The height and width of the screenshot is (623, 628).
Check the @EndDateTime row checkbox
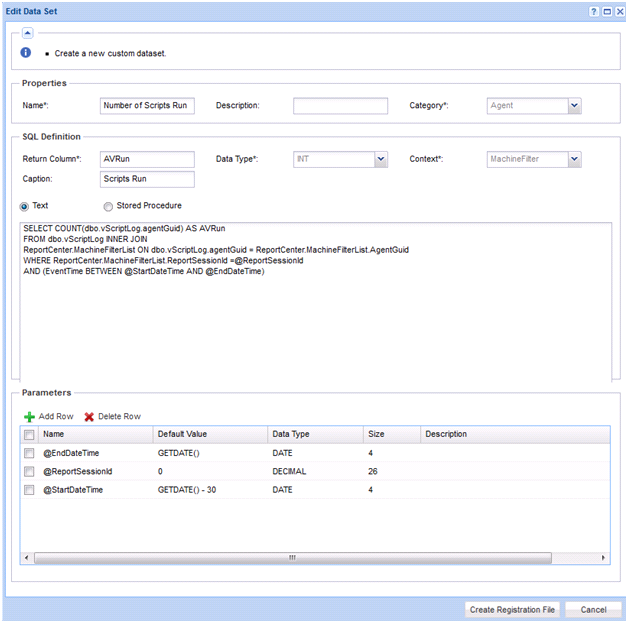[x=29, y=453]
